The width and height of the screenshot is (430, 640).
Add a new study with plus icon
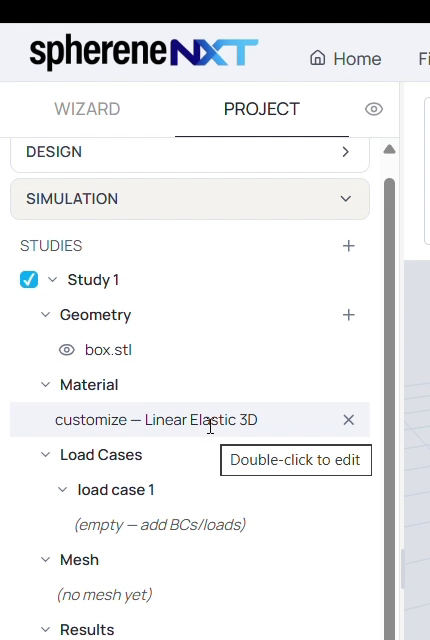pos(348,246)
